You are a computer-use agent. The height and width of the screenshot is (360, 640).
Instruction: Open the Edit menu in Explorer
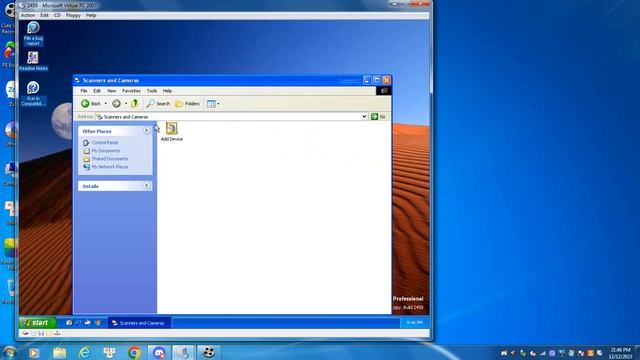pyautogui.click(x=97, y=91)
